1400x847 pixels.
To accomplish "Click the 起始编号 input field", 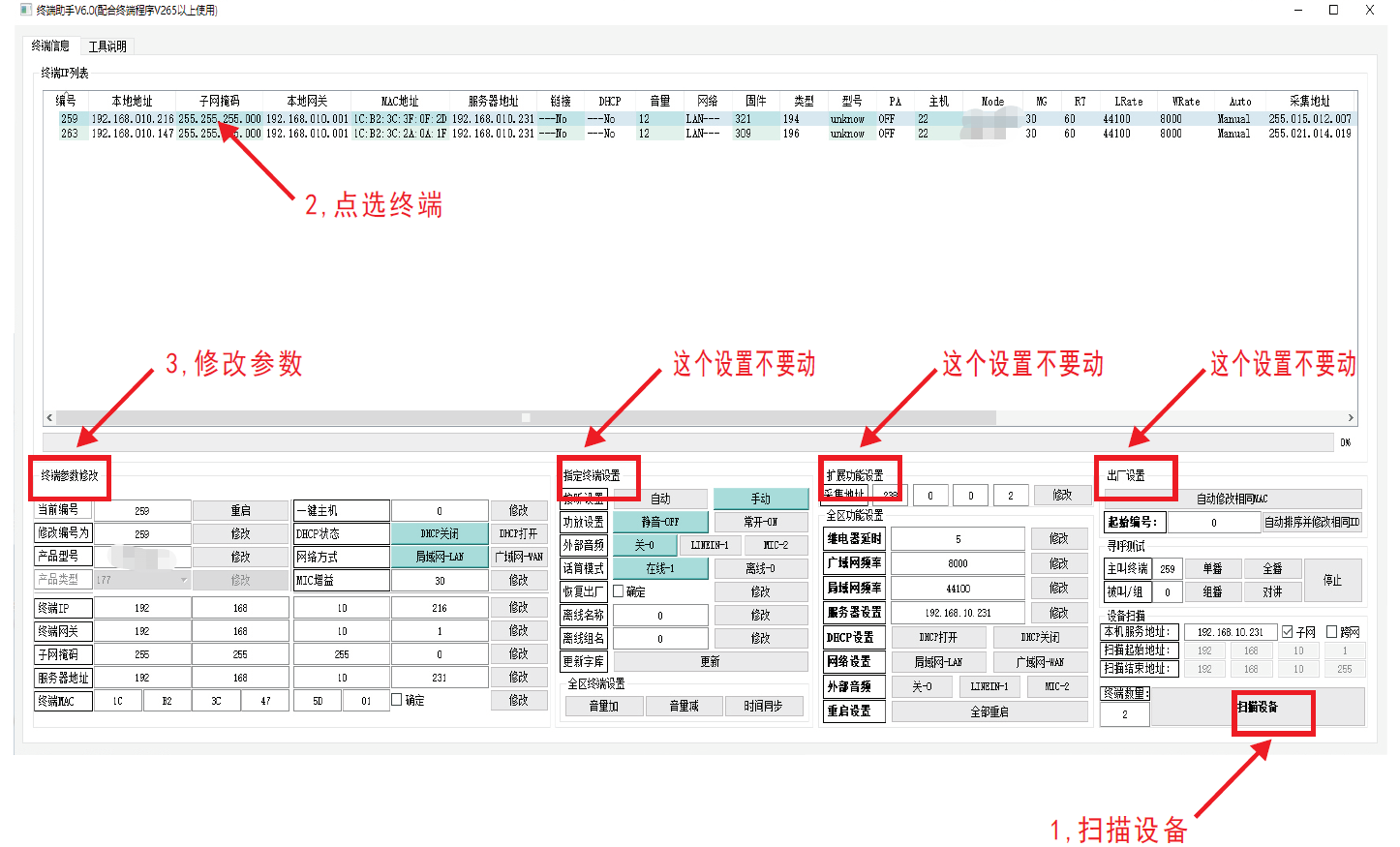I will [1213, 523].
